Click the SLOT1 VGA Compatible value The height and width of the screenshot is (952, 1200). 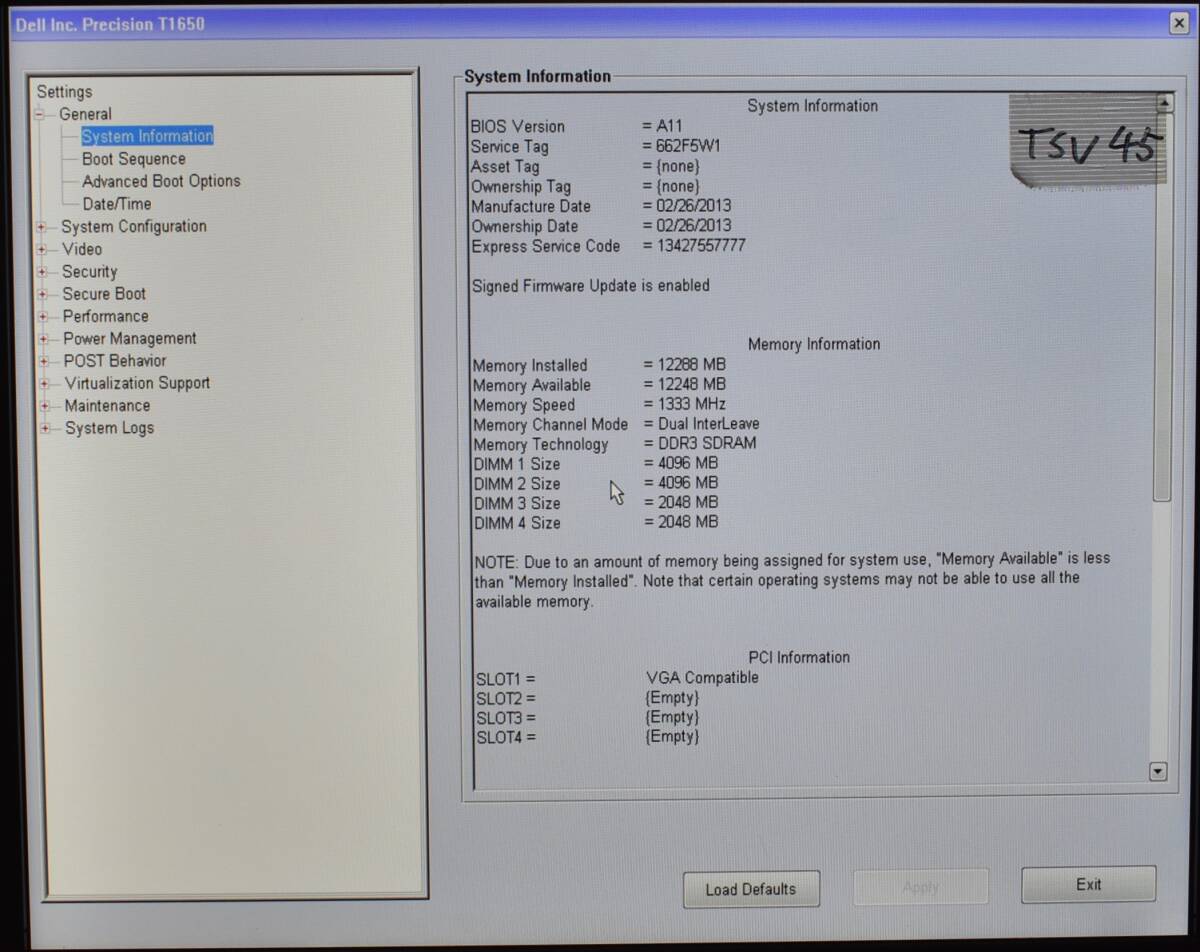coord(702,677)
